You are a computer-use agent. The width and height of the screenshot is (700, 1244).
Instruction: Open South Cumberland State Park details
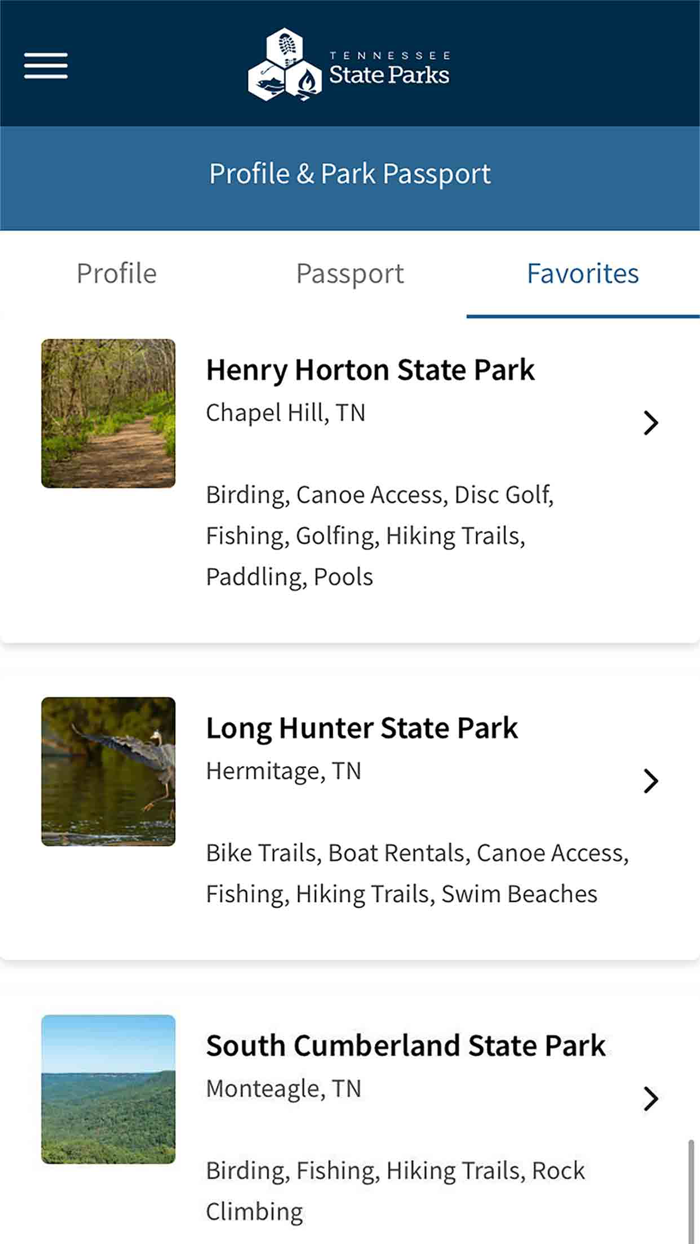point(651,1099)
